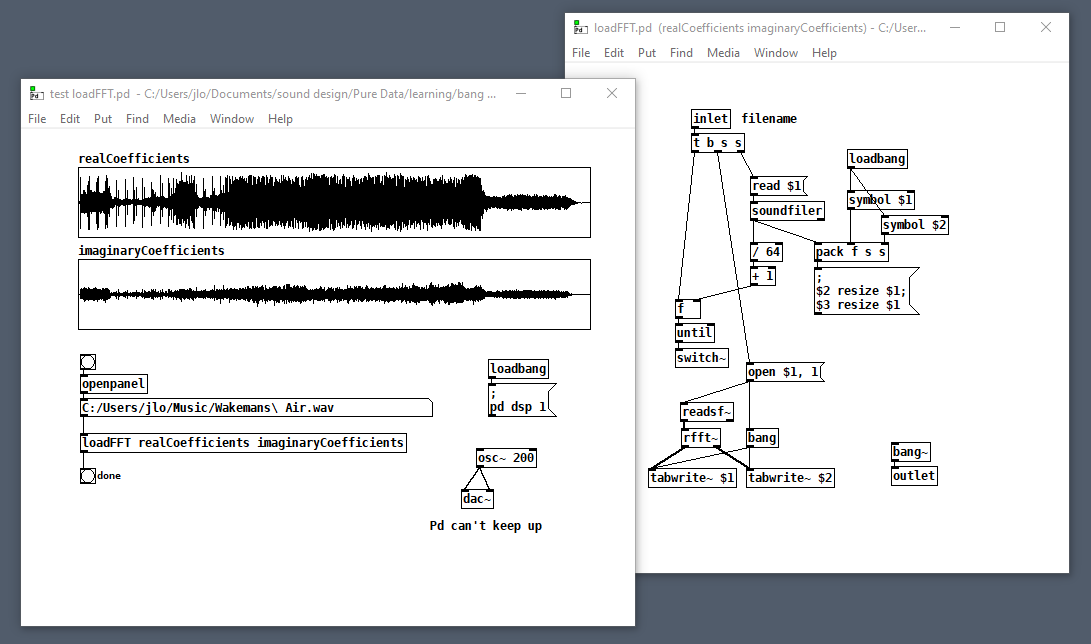Select the 'tabwrite~ $2' object

[790, 478]
